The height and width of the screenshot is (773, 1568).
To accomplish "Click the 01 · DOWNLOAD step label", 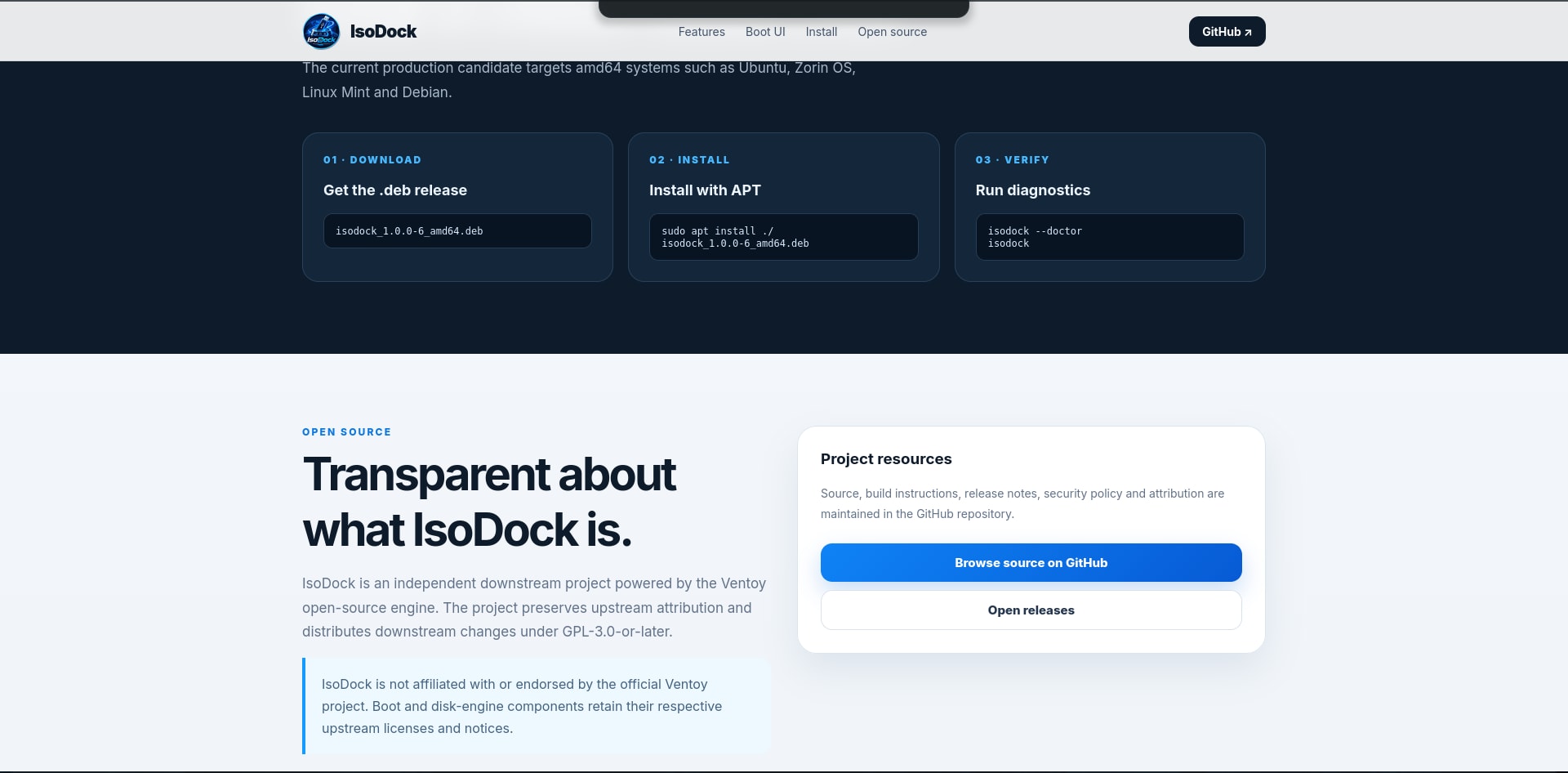I will click(x=372, y=160).
